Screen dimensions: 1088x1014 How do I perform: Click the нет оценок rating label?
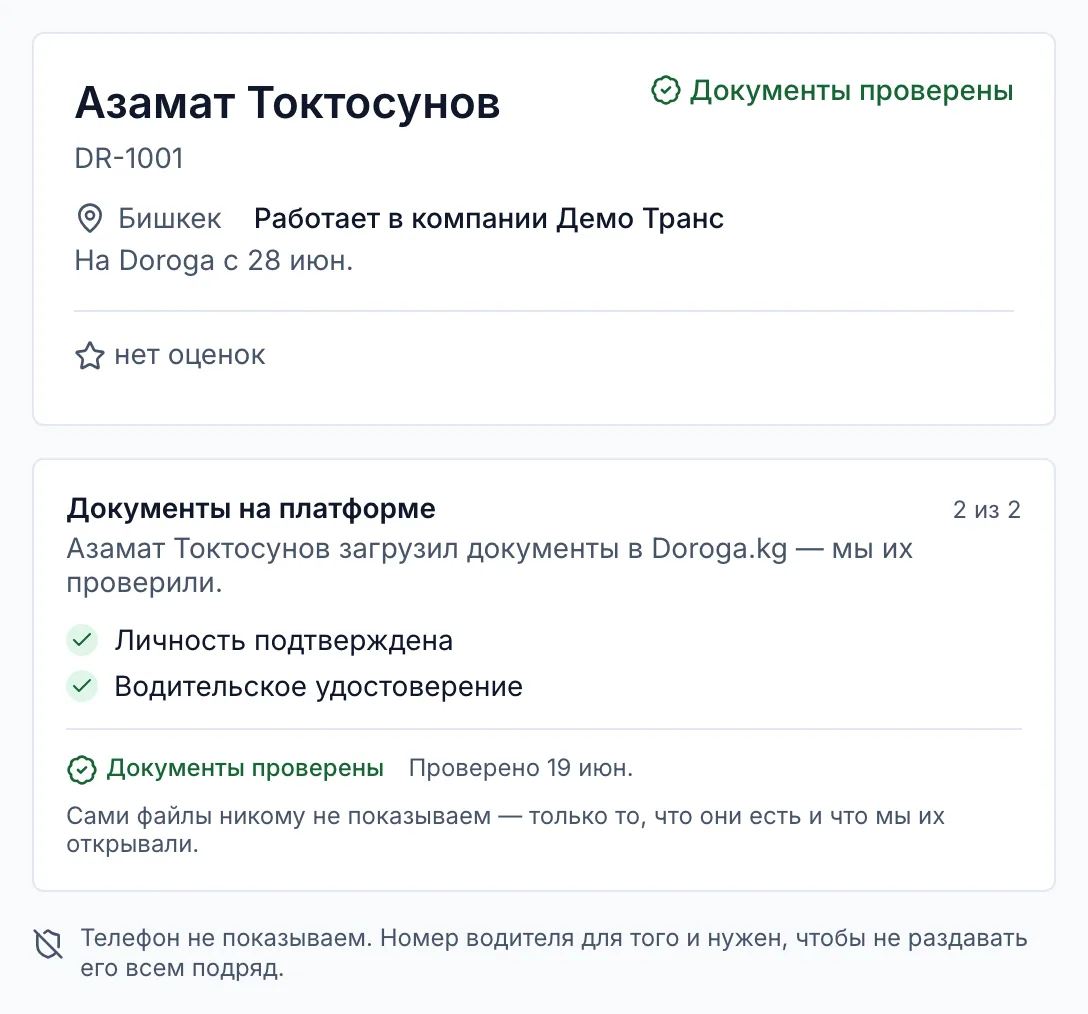click(189, 355)
